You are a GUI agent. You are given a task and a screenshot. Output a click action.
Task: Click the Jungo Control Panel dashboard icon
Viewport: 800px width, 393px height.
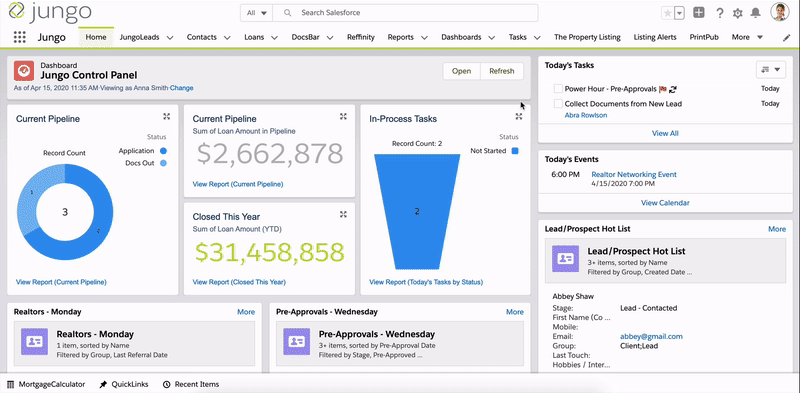click(23, 71)
